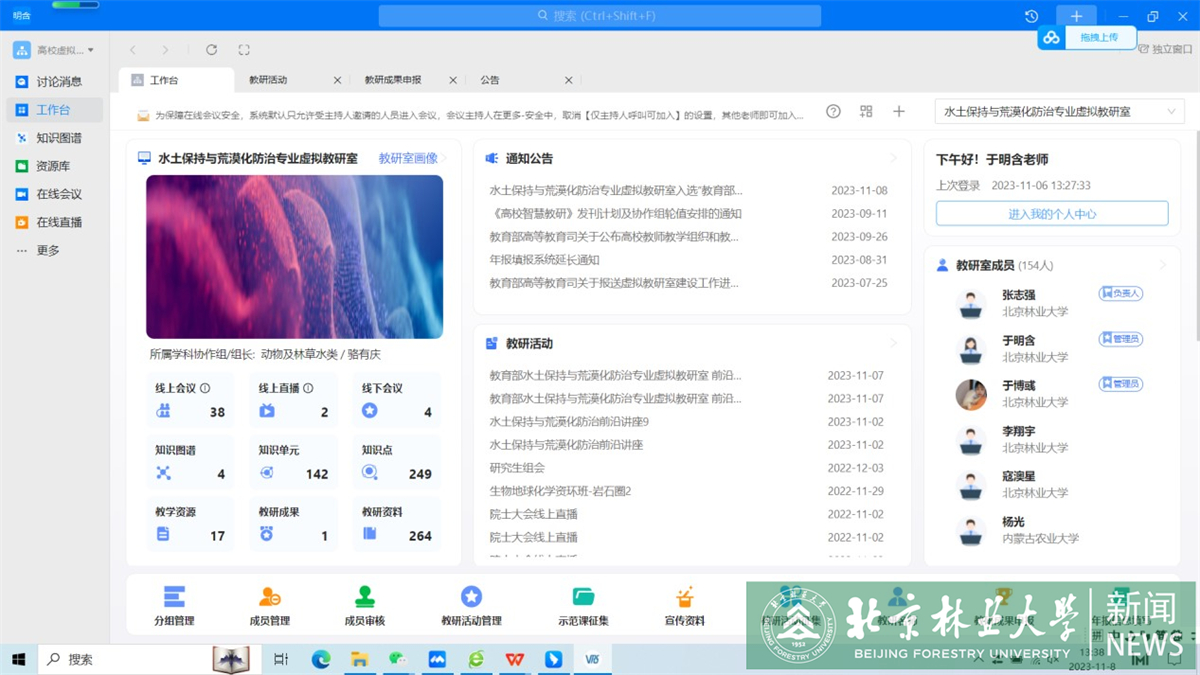Click the refresh icon in navigation bar
This screenshot has height=675, width=1200.
[x=211, y=50]
